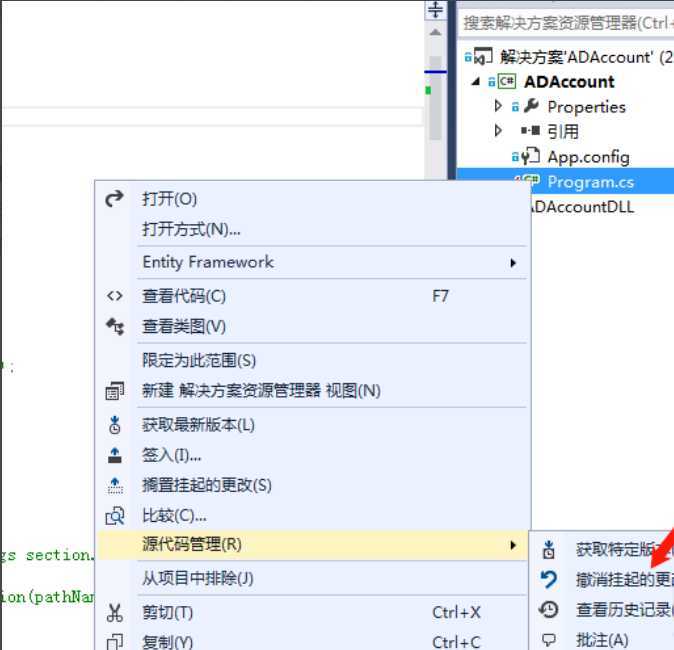This screenshot has height=650, width=674.
Task: Open the Entity Framework submenu arrow
Action: pyautogui.click(x=512, y=263)
